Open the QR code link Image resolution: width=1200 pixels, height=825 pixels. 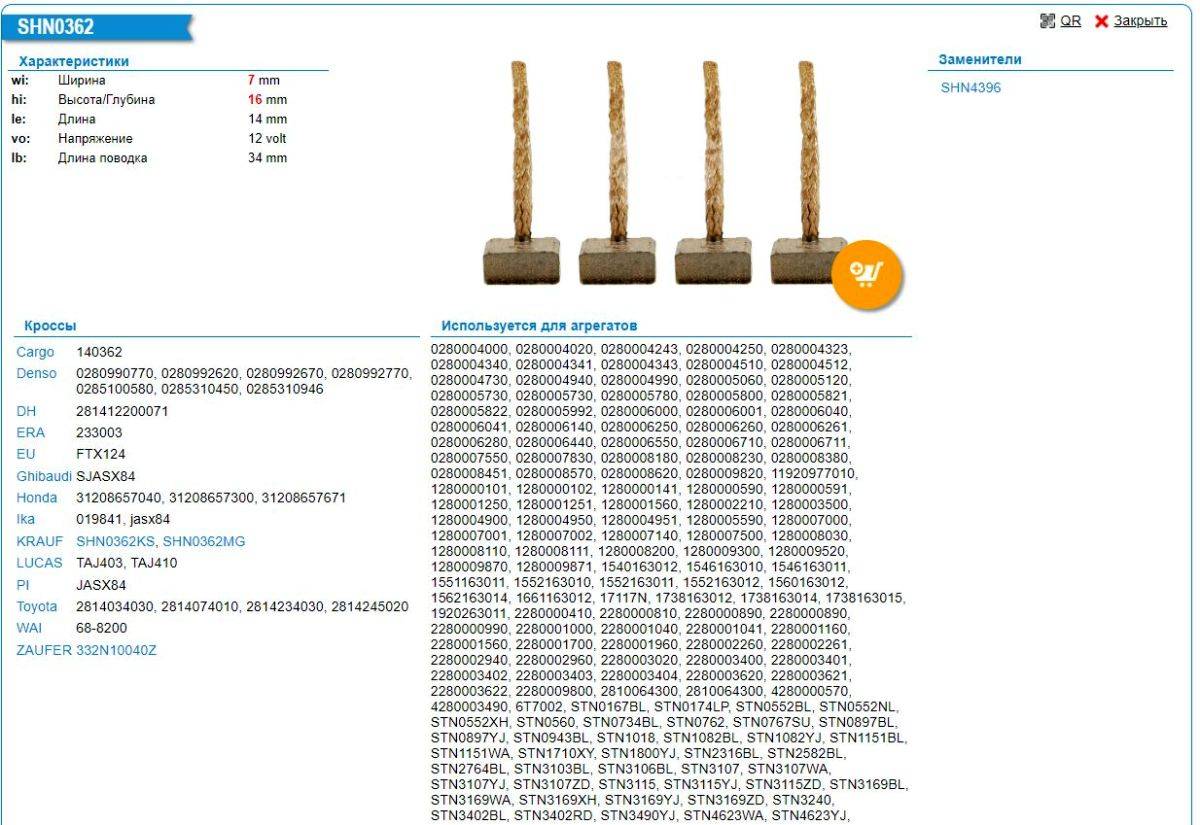[1070, 21]
